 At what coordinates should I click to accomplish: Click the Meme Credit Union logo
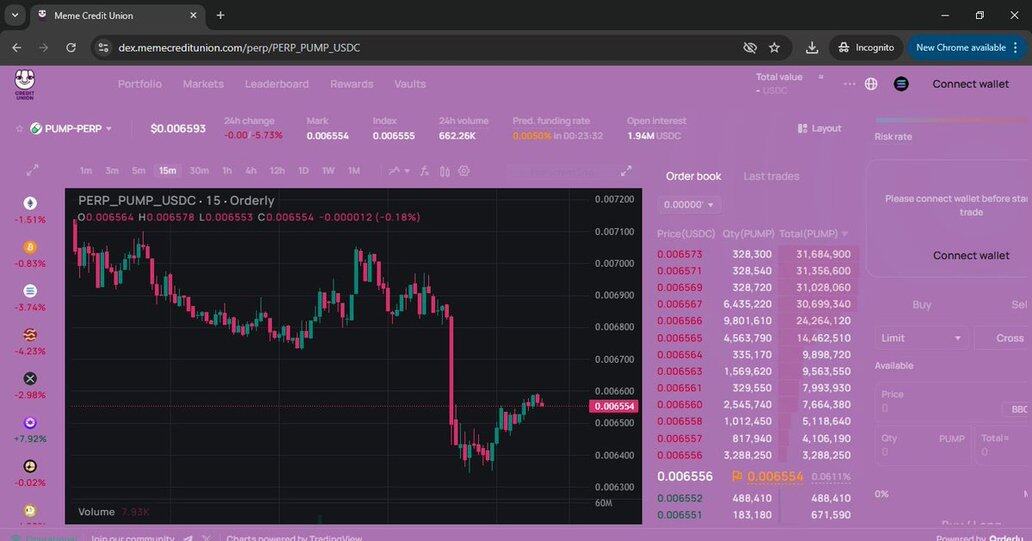tap(25, 83)
